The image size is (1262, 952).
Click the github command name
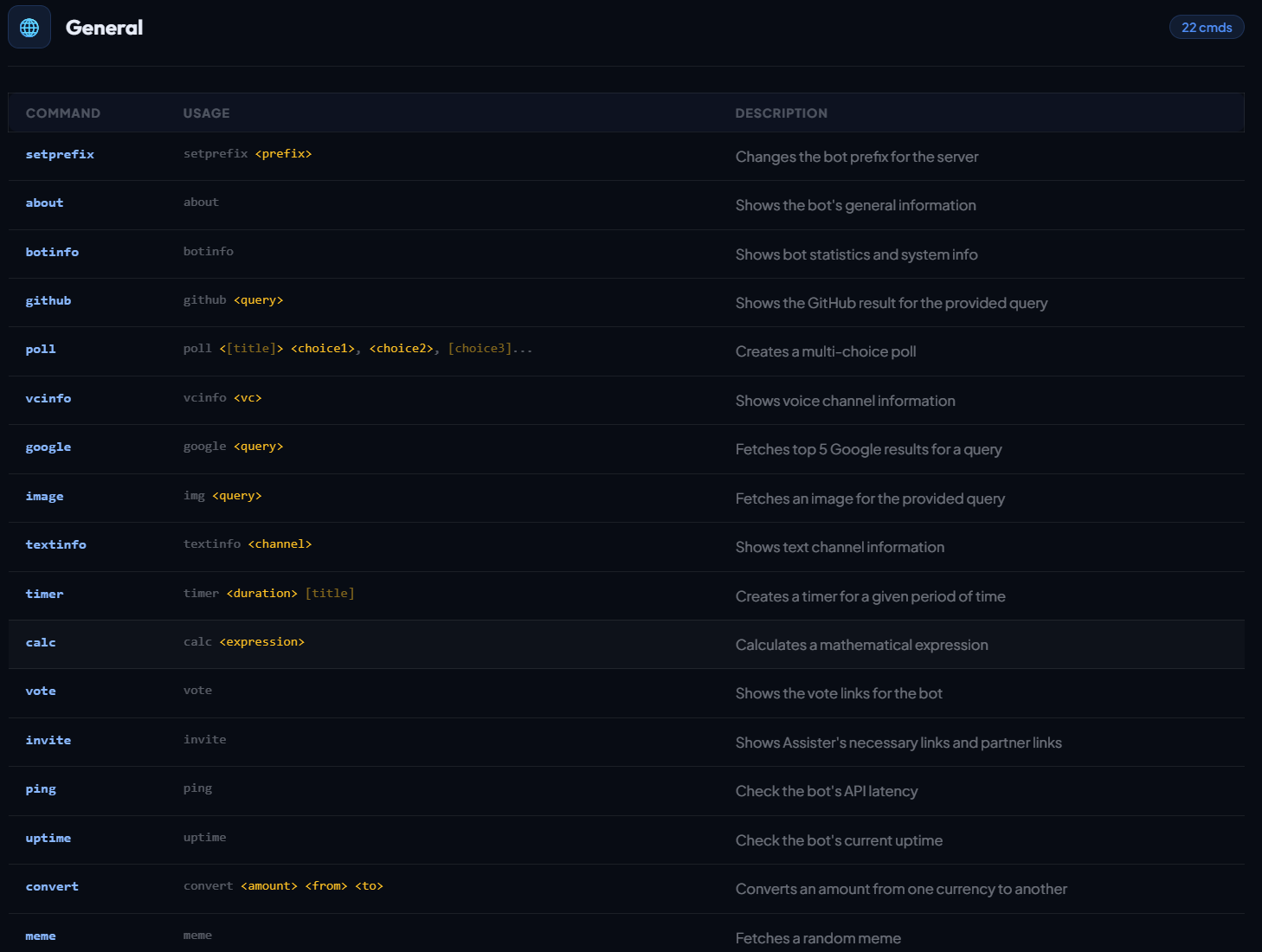48,300
